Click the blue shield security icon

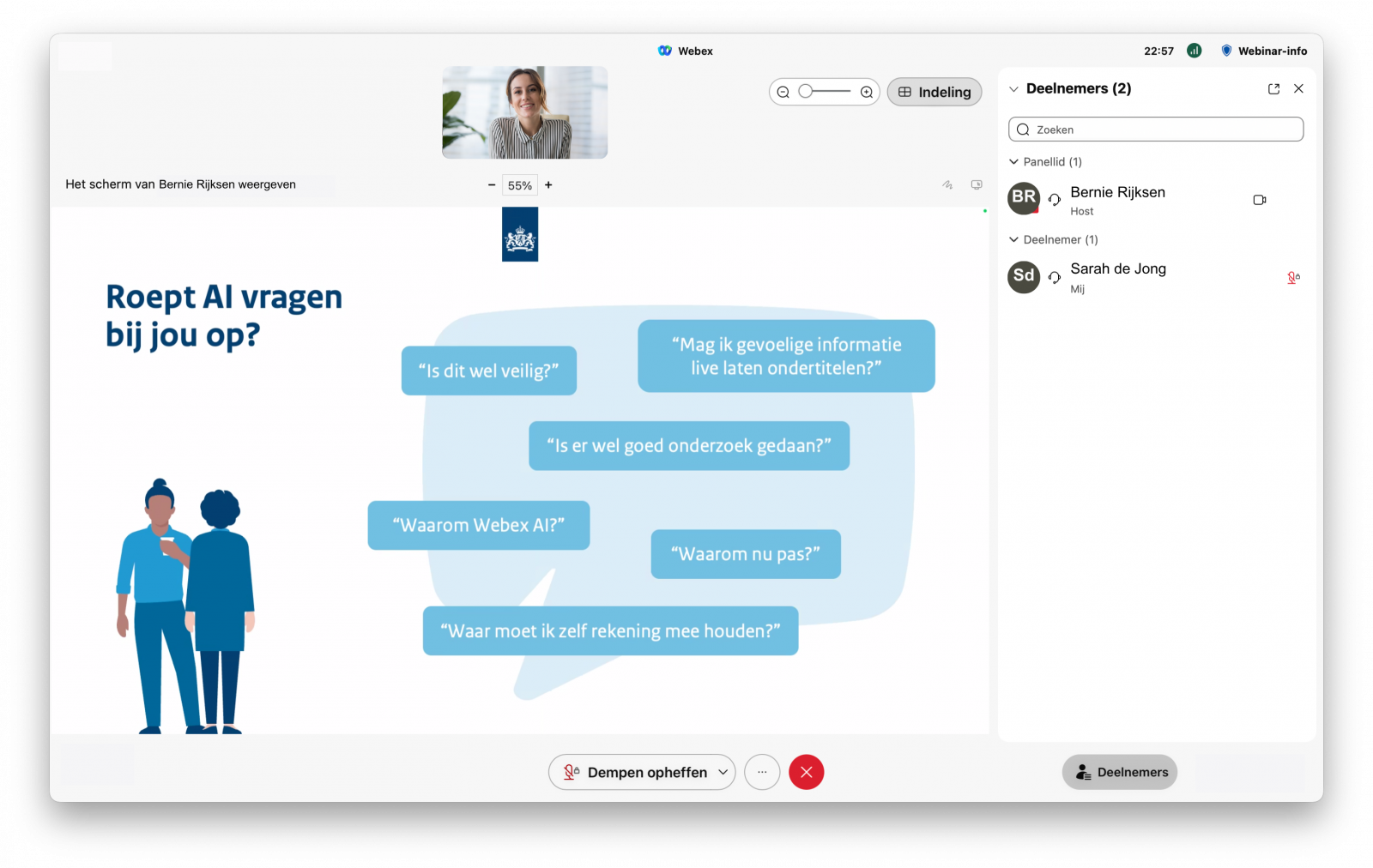point(1225,51)
